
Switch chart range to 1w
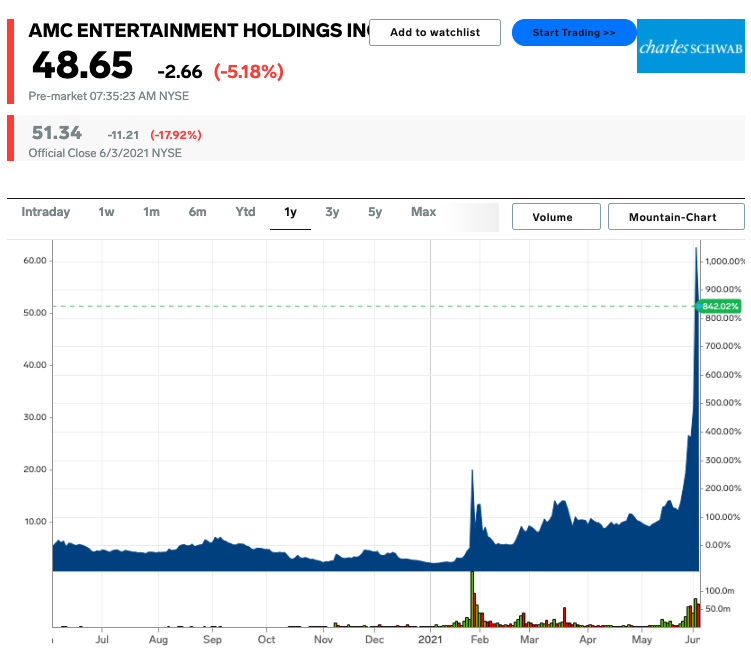click(x=106, y=212)
